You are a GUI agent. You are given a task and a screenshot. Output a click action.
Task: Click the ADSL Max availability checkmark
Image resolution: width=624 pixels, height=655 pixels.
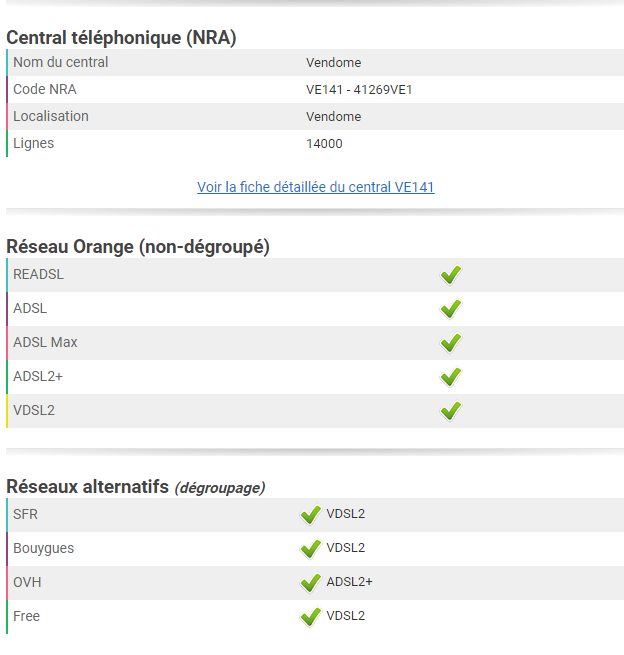(x=451, y=343)
